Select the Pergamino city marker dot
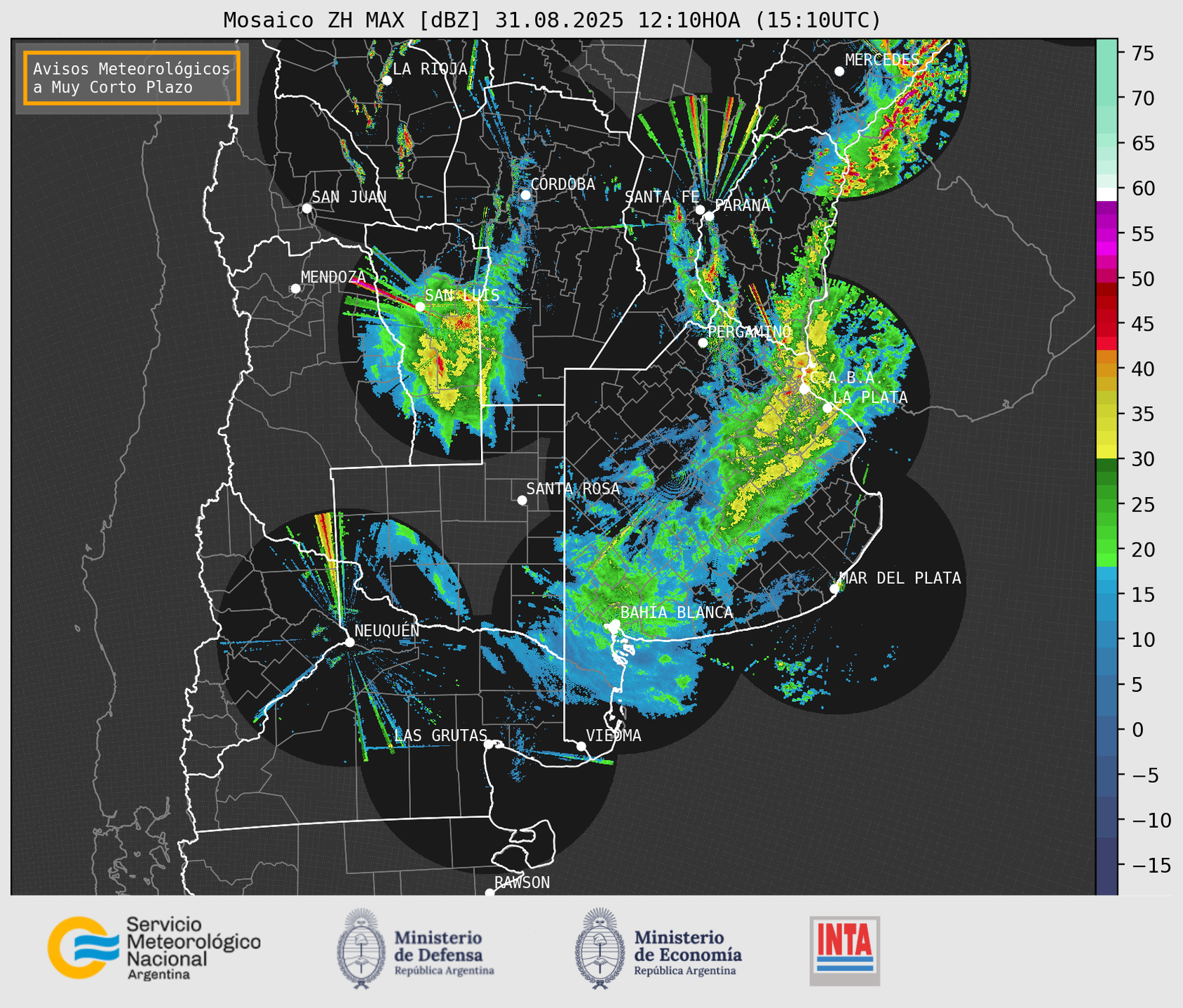 pos(703,343)
